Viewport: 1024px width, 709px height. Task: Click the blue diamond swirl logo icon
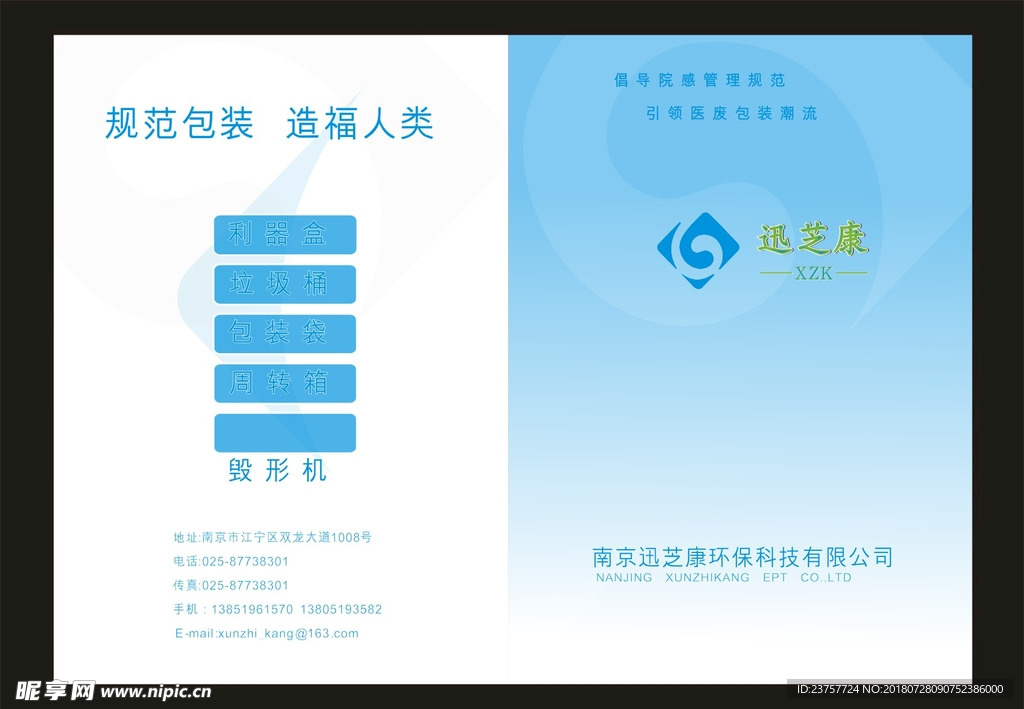coord(698,250)
